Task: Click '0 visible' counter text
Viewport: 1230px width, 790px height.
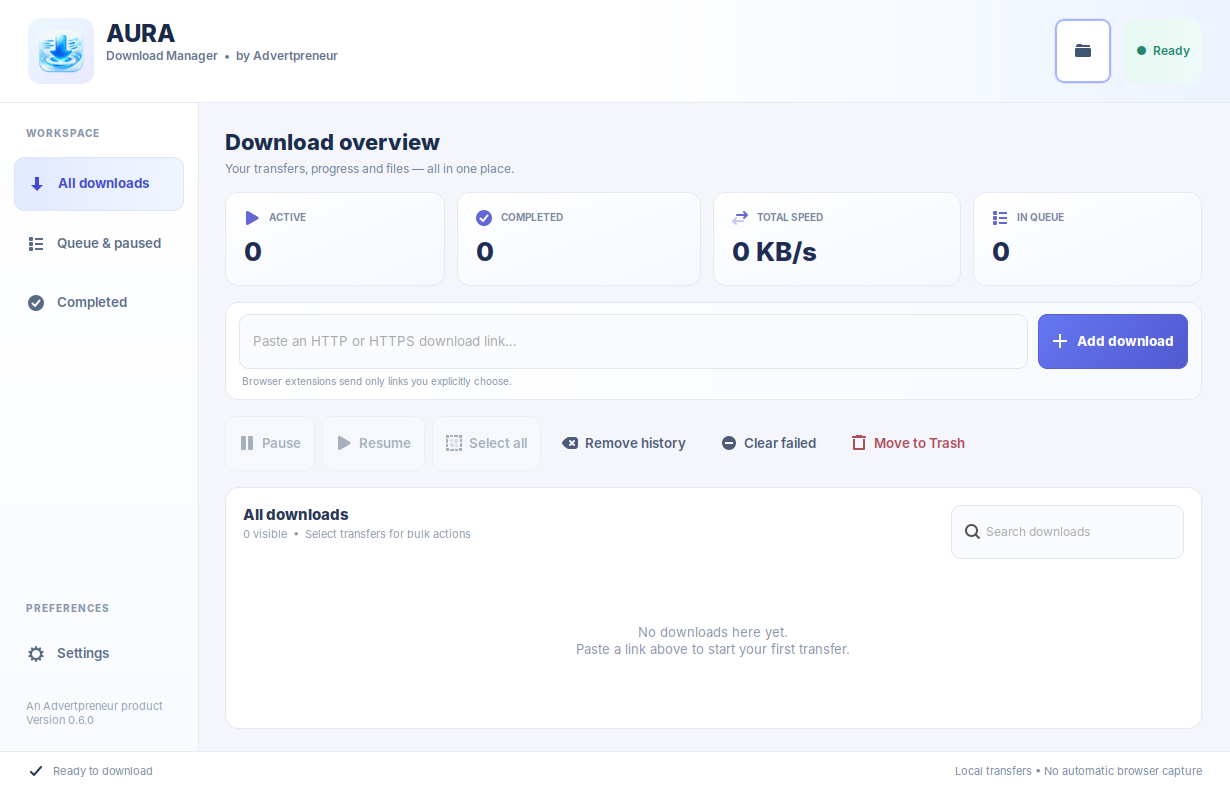Action: pyautogui.click(x=265, y=534)
